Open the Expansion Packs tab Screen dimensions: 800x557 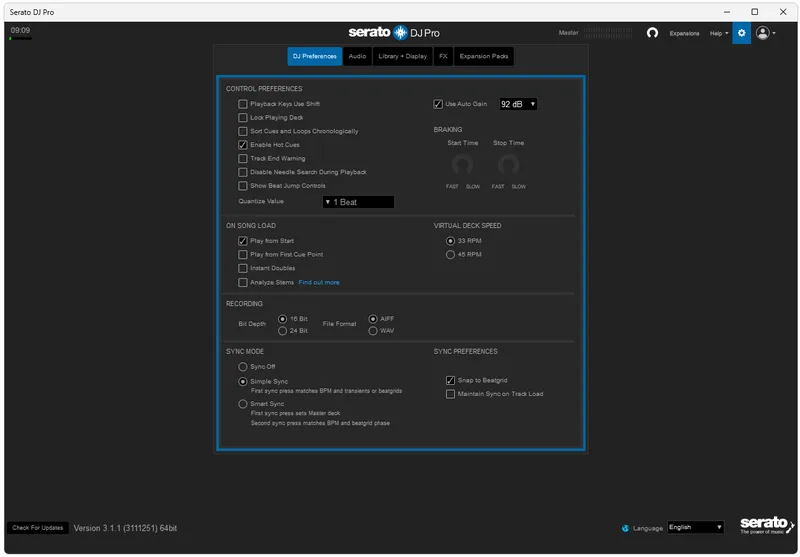click(484, 56)
